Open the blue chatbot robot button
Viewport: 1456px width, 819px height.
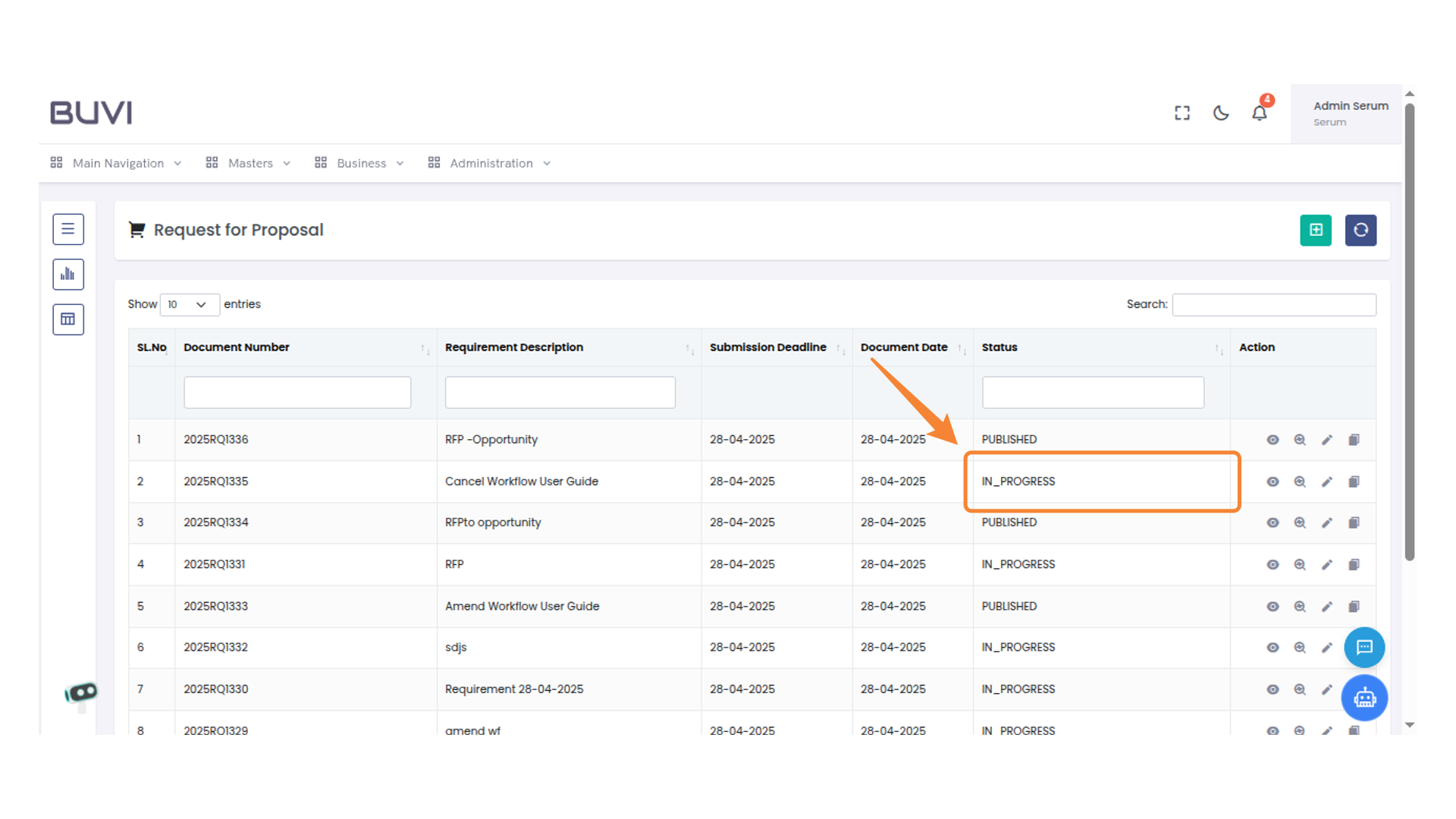pyautogui.click(x=1364, y=698)
